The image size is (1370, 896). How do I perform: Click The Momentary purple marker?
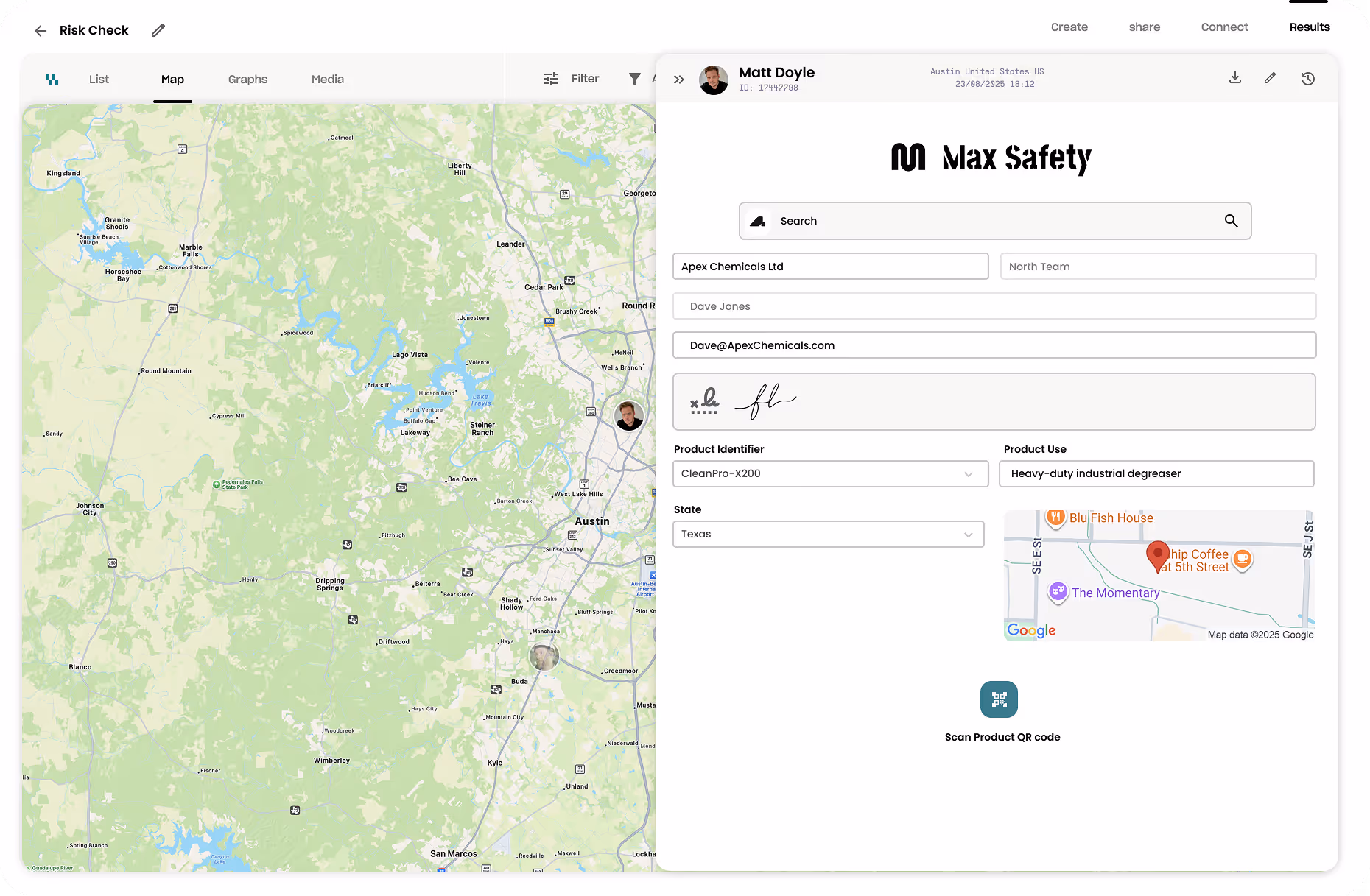point(1058,591)
